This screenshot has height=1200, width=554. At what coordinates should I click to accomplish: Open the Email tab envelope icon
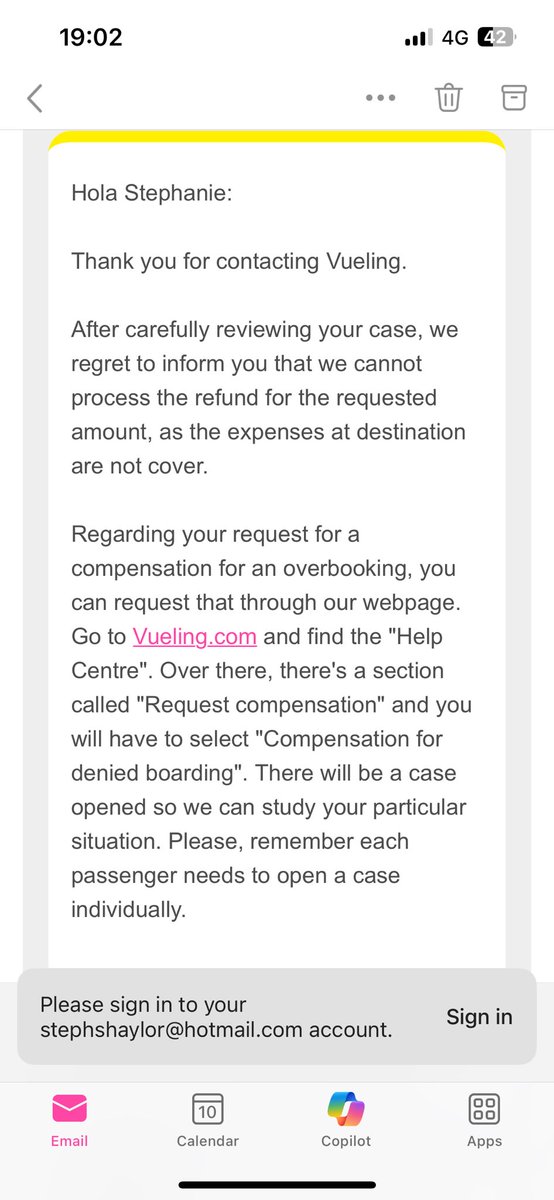pos(70,1109)
